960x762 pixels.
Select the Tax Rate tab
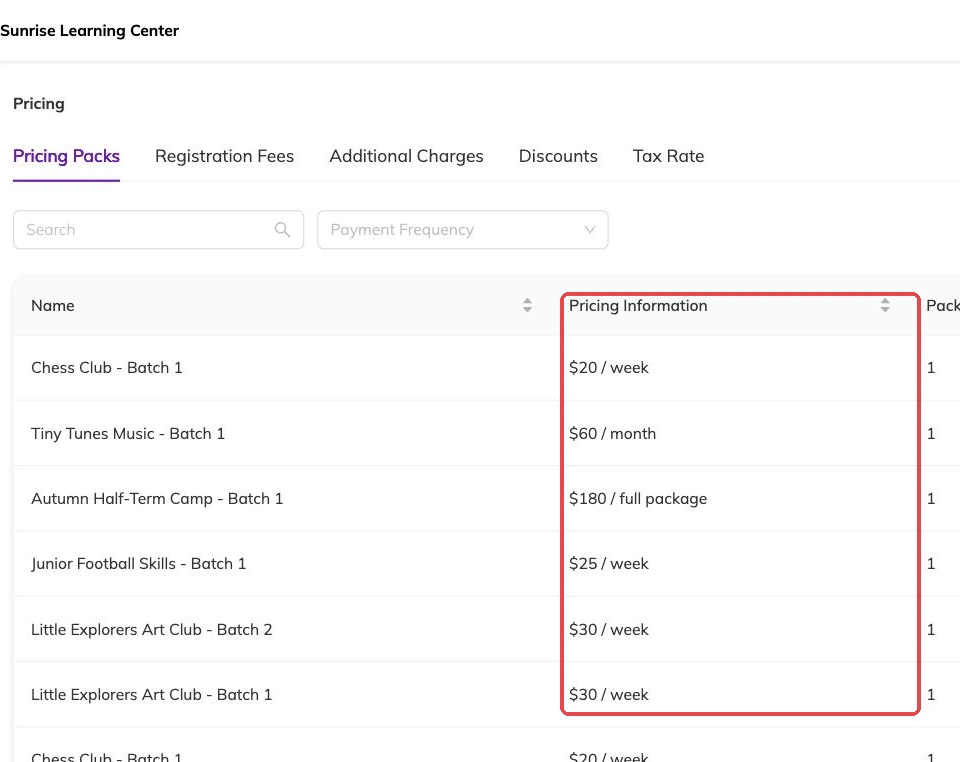click(669, 156)
